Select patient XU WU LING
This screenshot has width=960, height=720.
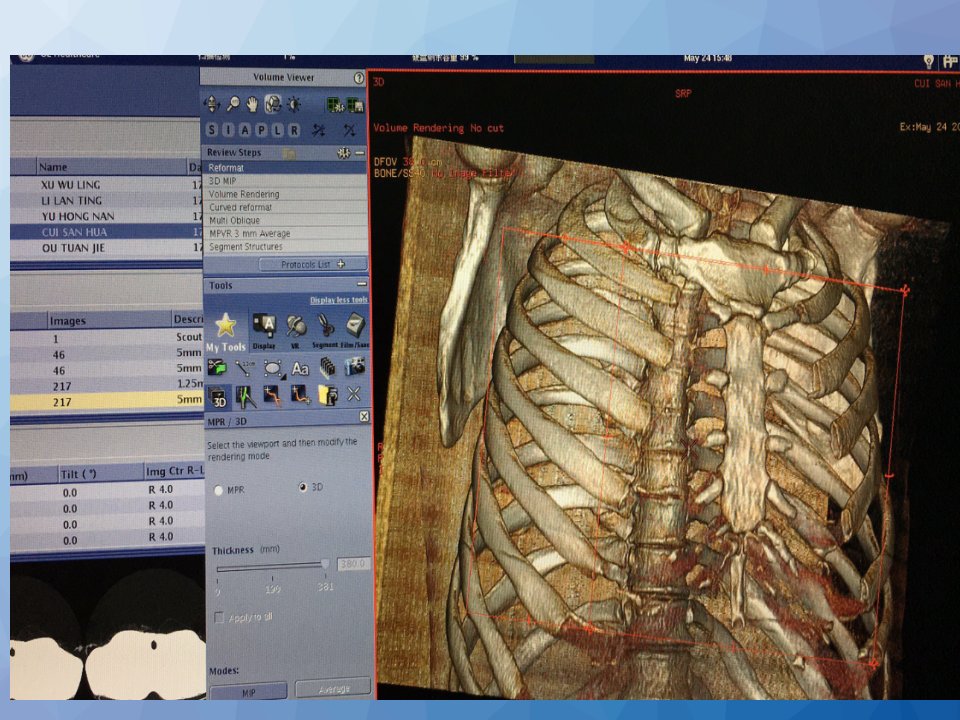point(106,184)
